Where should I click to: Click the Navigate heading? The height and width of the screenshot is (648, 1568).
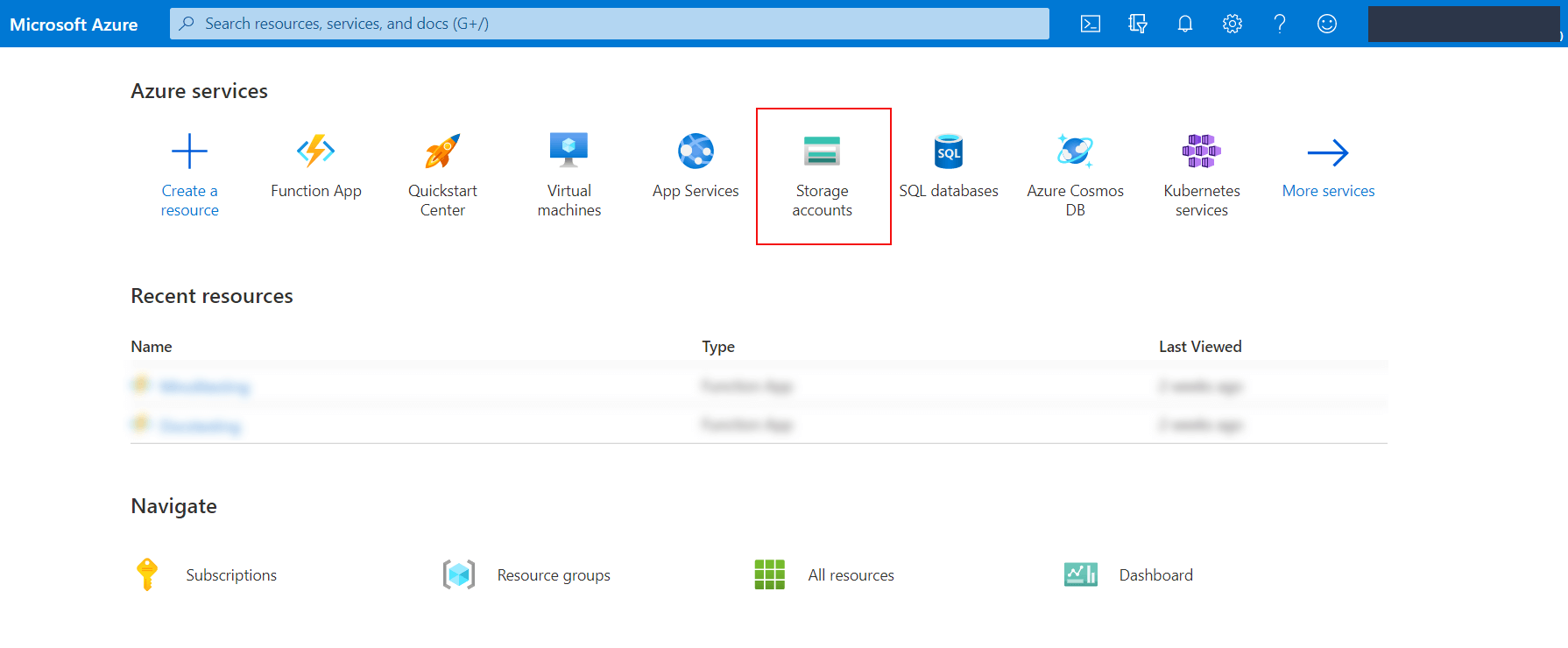tap(174, 506)
